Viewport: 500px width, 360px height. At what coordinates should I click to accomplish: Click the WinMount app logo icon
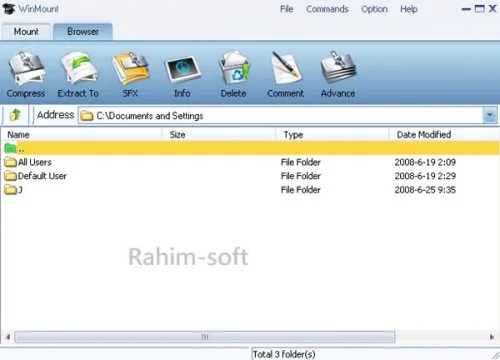(8, 9)
